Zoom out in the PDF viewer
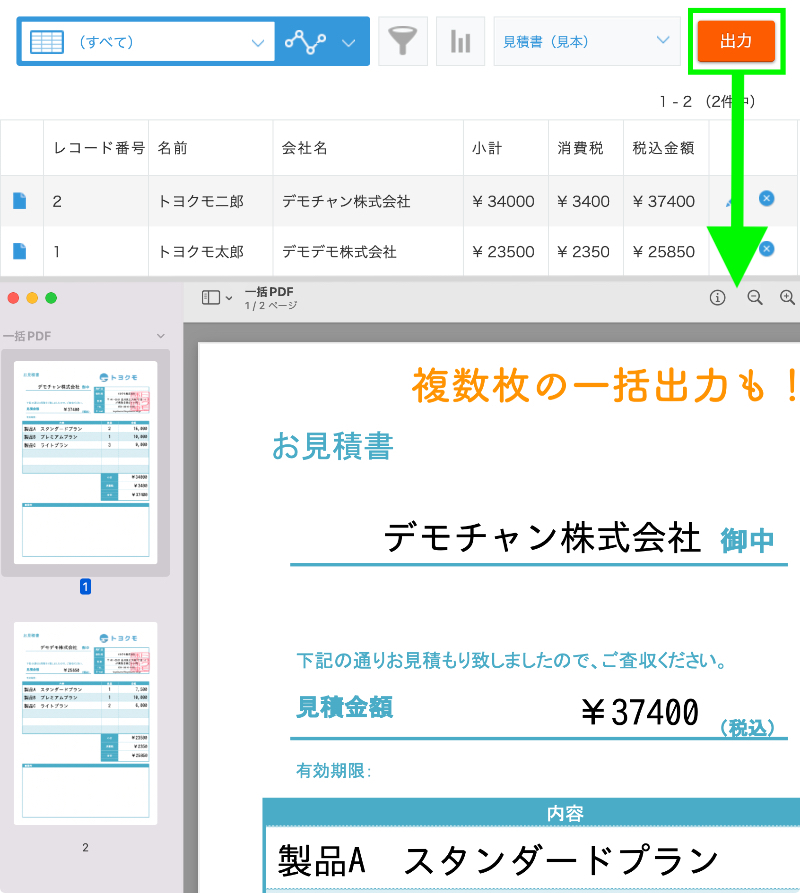800x893 pixels. coord(755,297)
